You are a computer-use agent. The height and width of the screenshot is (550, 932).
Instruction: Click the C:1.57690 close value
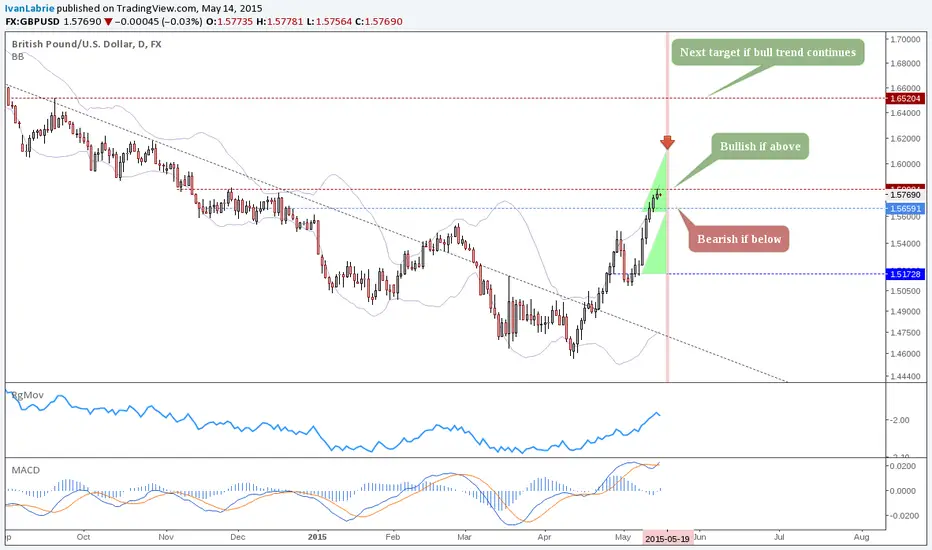[x=379, y=21]
